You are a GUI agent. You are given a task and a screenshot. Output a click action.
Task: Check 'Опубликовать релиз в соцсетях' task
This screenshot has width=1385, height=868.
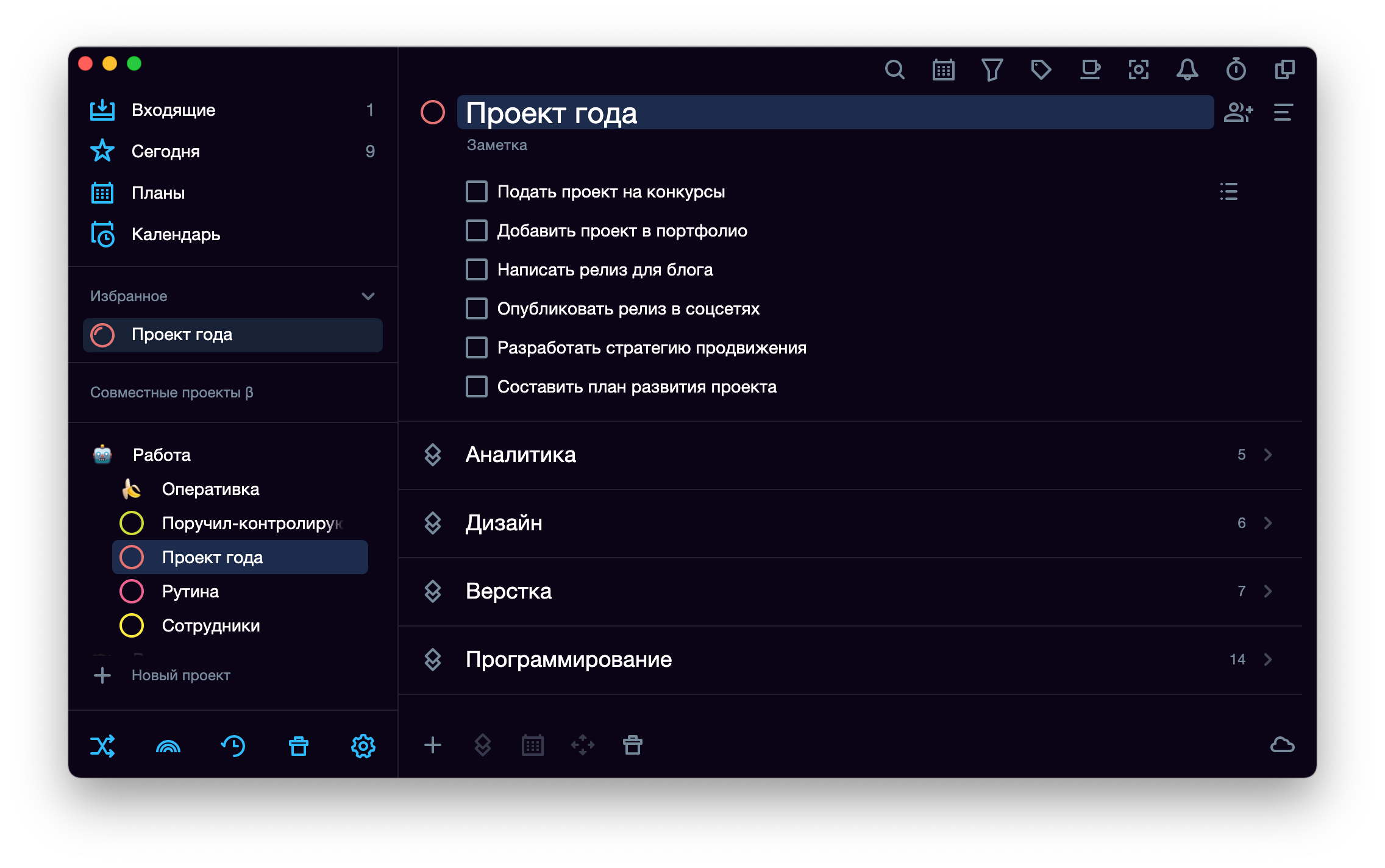click(x=477, y=308)
